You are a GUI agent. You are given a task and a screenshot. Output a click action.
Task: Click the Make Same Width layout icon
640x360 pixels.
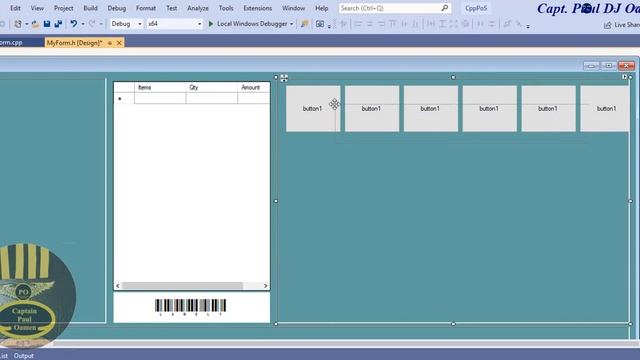(431, 24)
